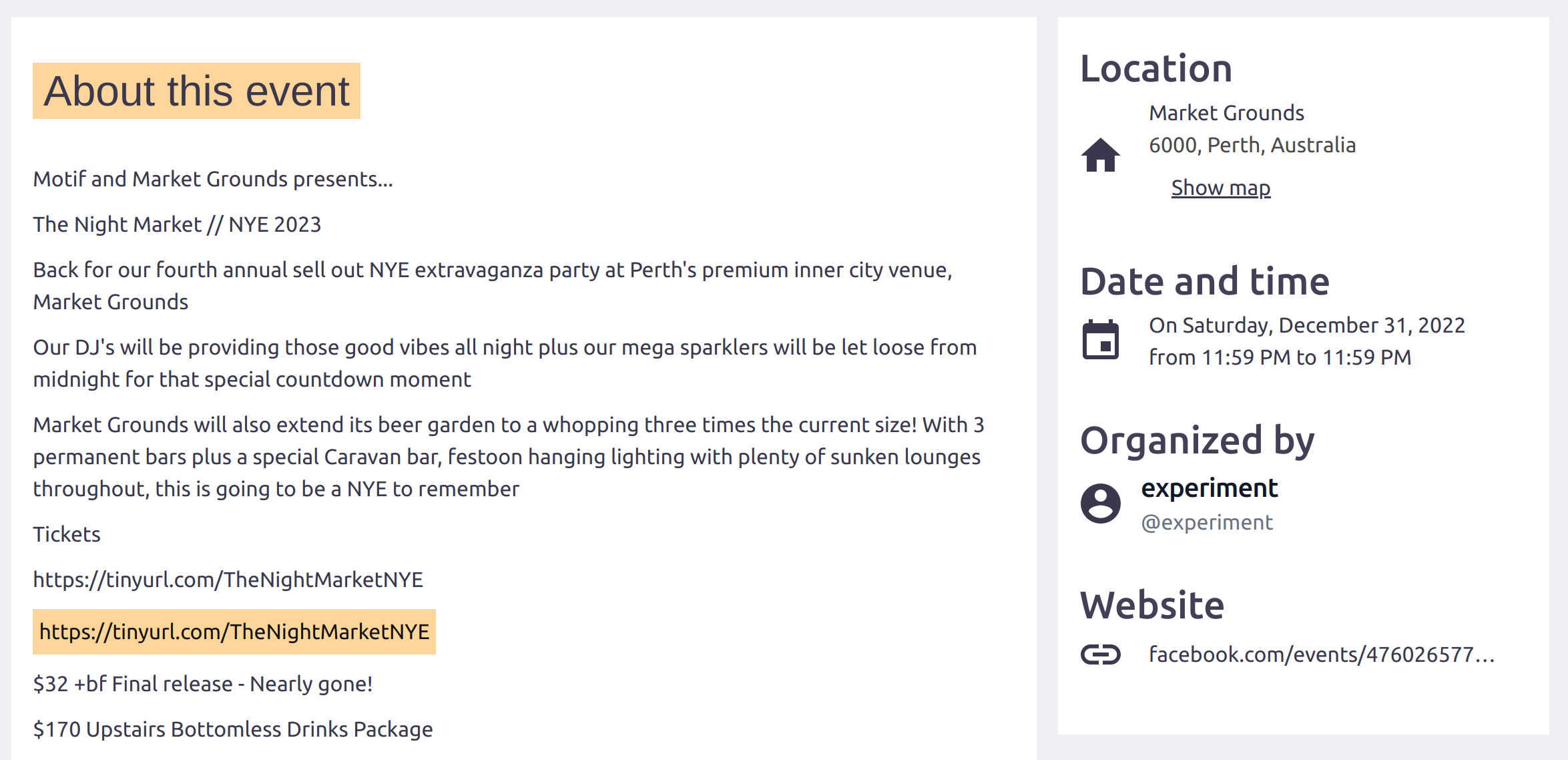Click the plain tinyurl ticket URL text

(x=228, y=580)
